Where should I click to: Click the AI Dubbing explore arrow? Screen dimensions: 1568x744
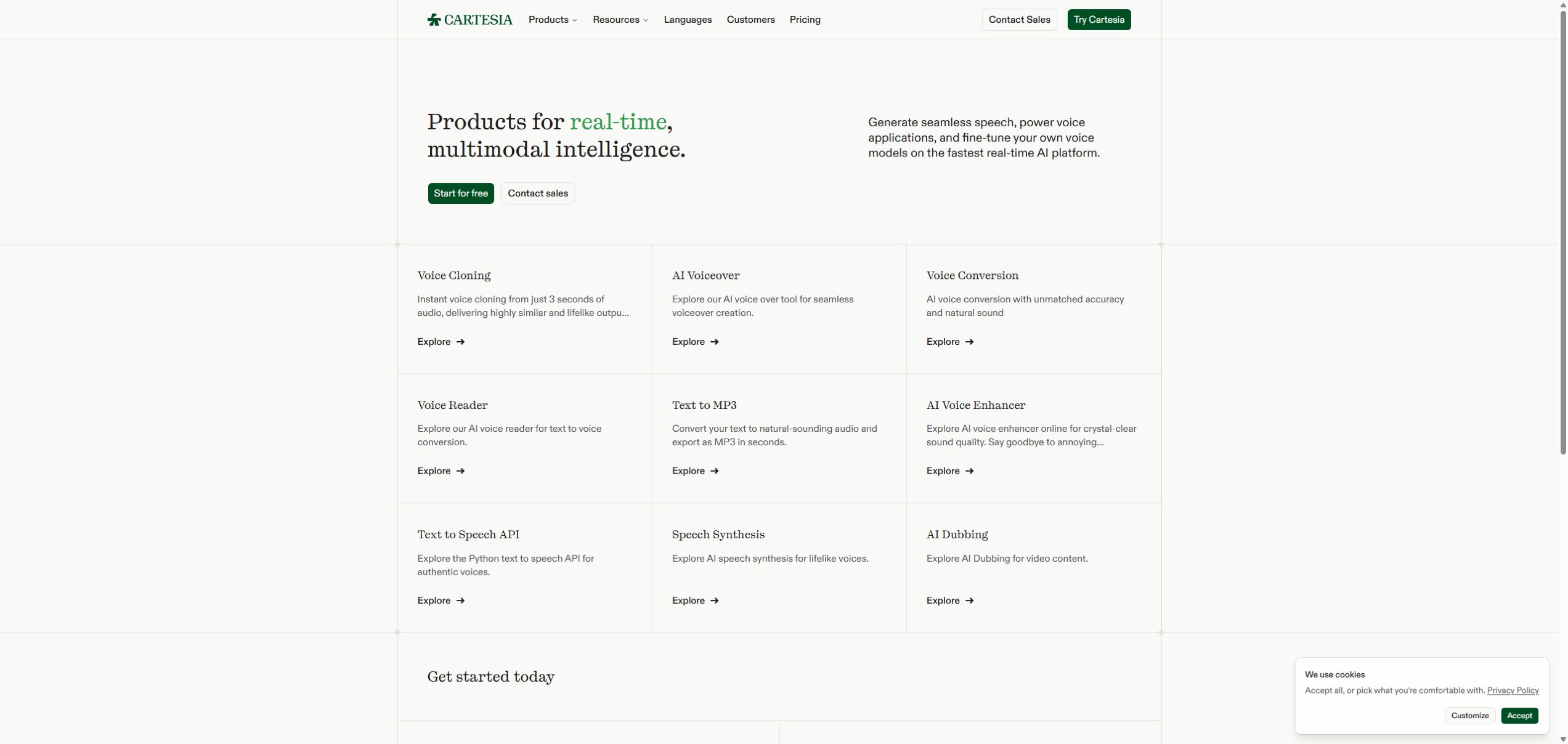pyautogui.click(x=969, y=601)
